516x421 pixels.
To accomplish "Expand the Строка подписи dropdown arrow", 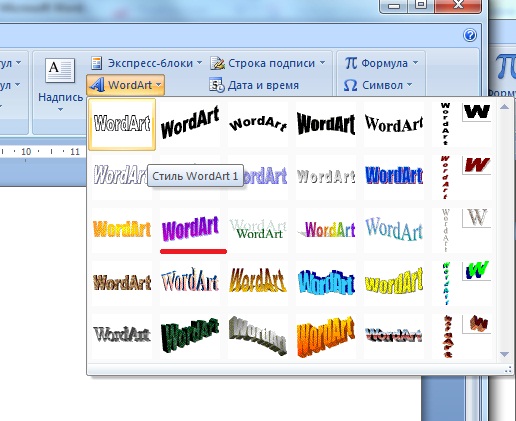I will pos(322,63).
